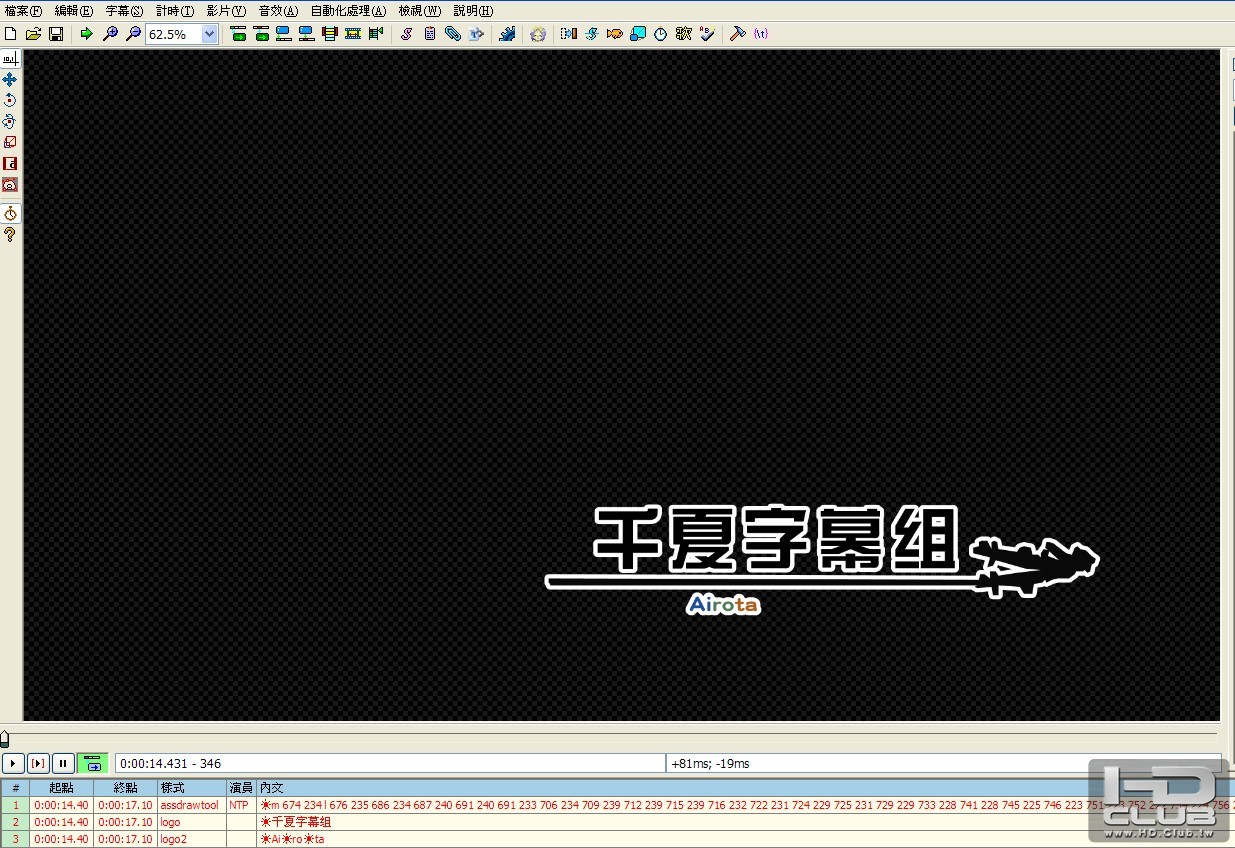Open Automation manager icon
Viewport: 1235px width, 848px height.
tap(507, 34)
